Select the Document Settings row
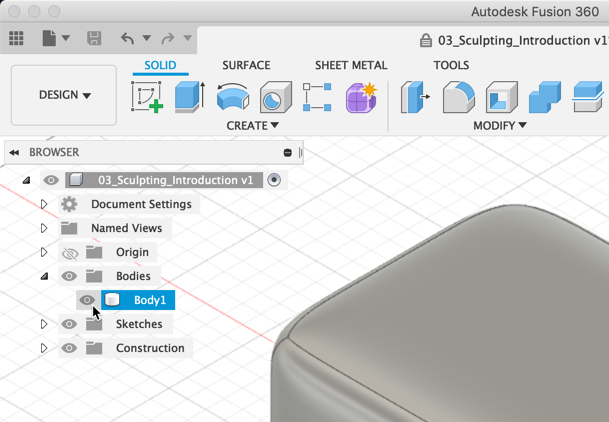Screen dimensions: 609x422 (x=129, y=204)
